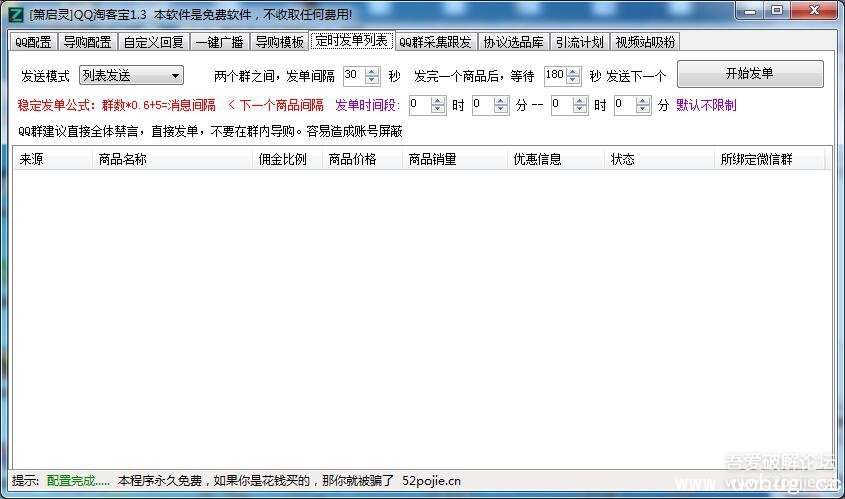Focus the end minute field of 发单时间段
Viewport: 845px width, 499px height.
(625, 105)
